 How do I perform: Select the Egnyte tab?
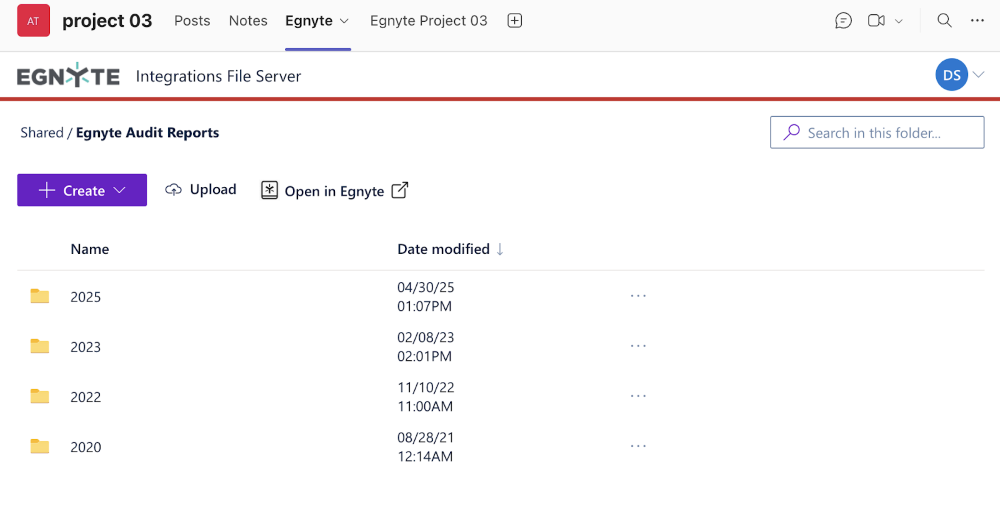click(x=309, y=20)
